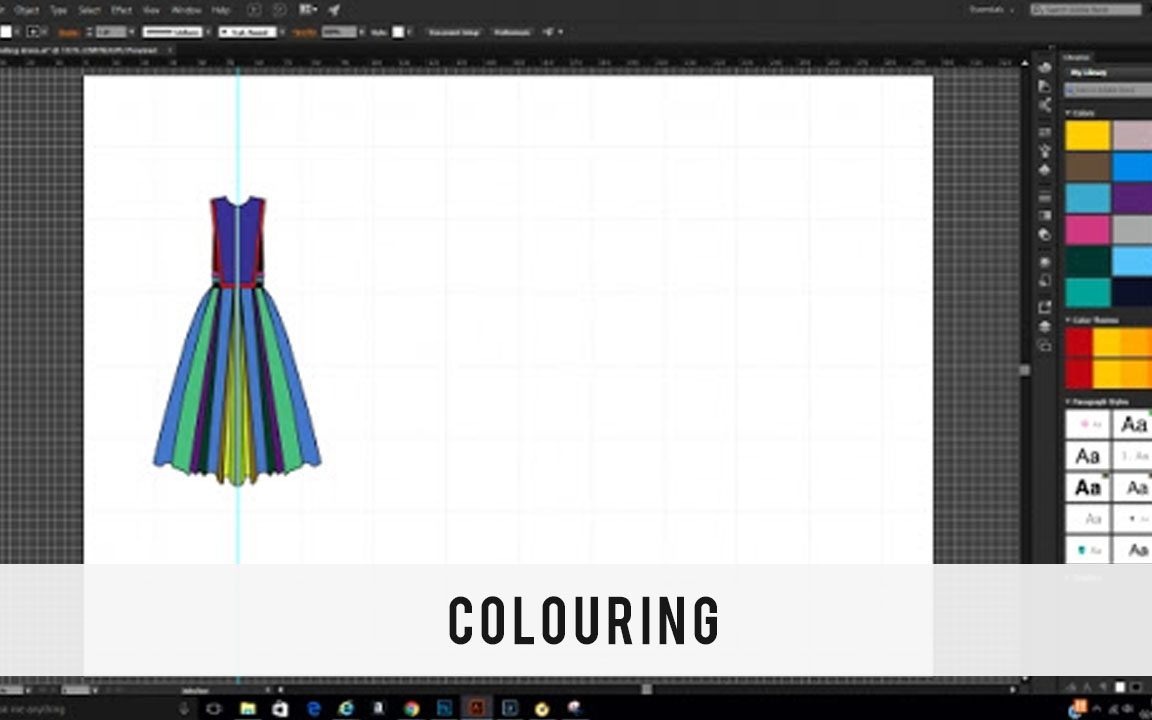Click the orange Opacity label link
The width and height of the screenshot is (1152, 720).
point(304,32)
